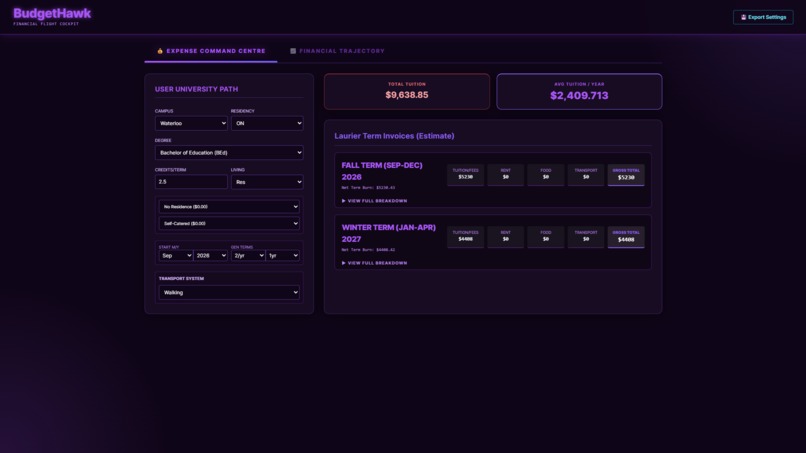Click Fall Term Rent $0 cell
Viewport: 806px width, 453px height.
click(x=505, y=175)
